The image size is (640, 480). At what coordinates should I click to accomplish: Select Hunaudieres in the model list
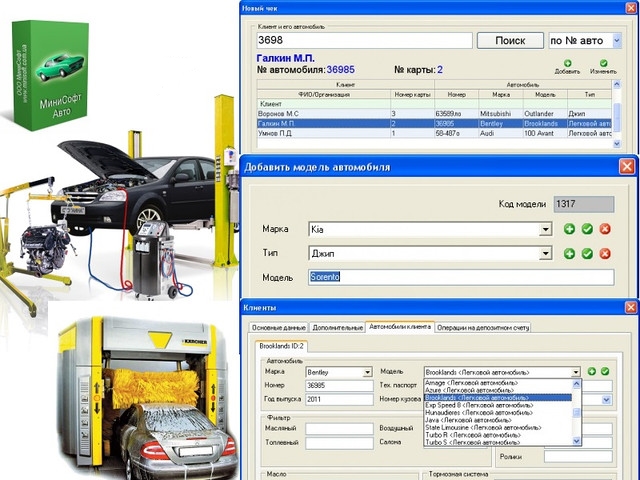(x=498, y=413)
